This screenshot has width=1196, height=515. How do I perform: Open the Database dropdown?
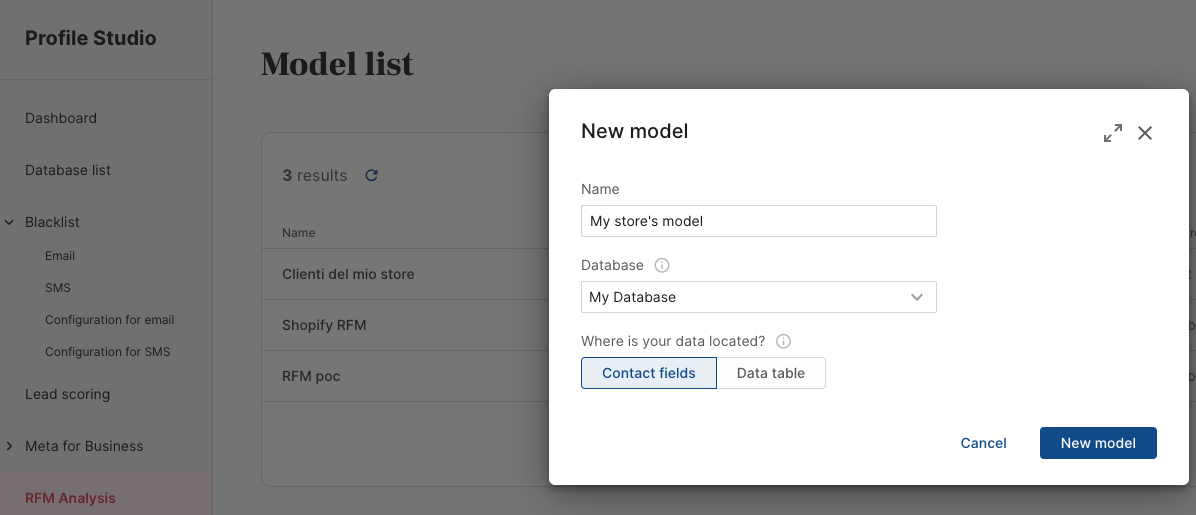pos(758,297)
